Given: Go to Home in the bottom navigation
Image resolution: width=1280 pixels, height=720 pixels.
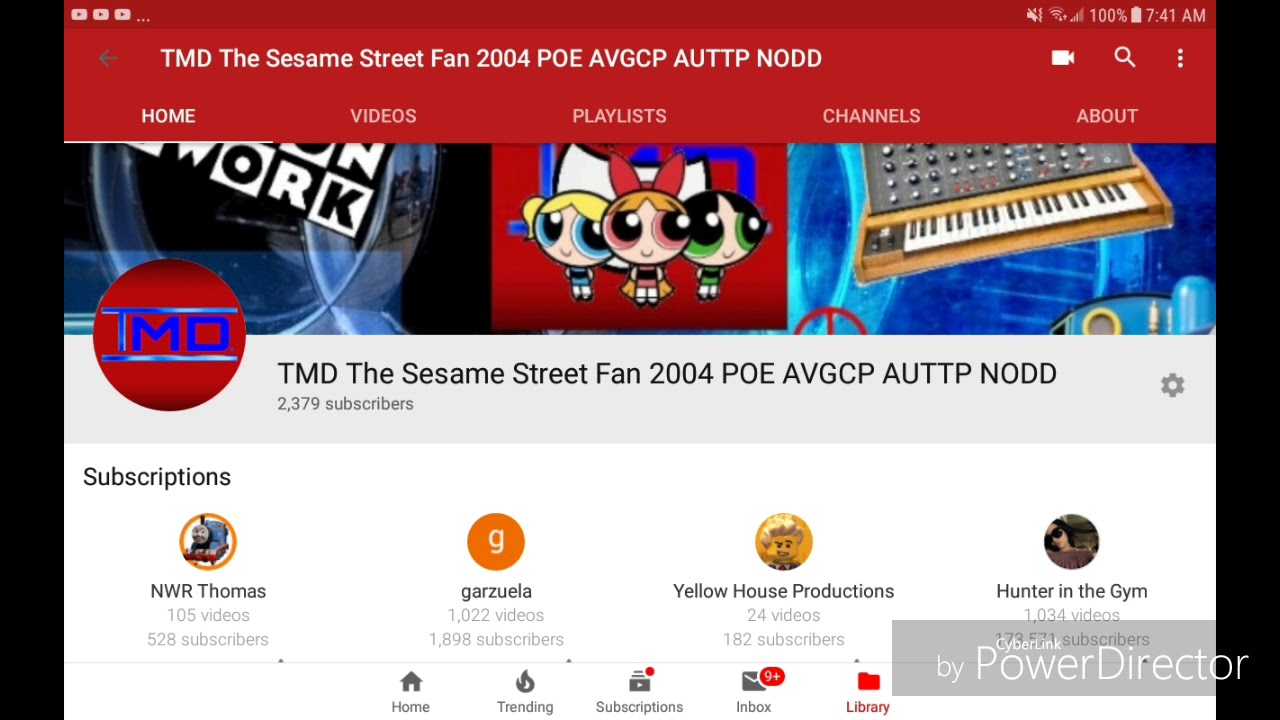Looking at the screenshot, I should pos(410,692).
